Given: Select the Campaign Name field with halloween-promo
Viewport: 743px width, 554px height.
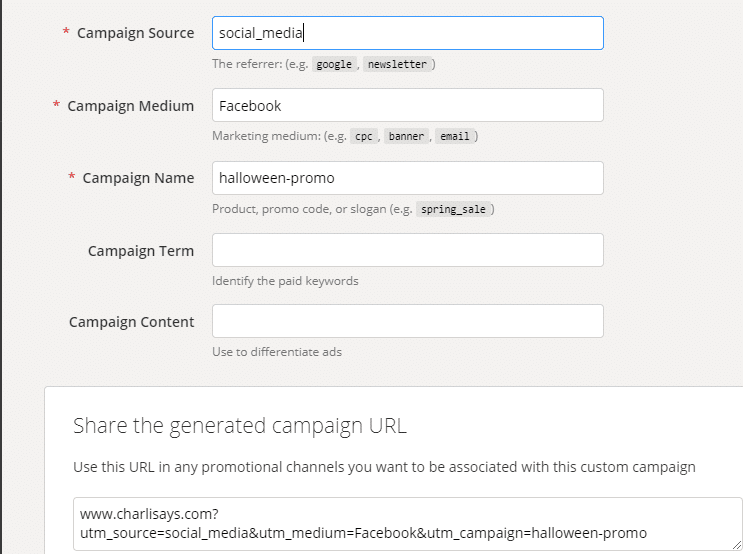Looking at the screenshot, I should (408, 178).
